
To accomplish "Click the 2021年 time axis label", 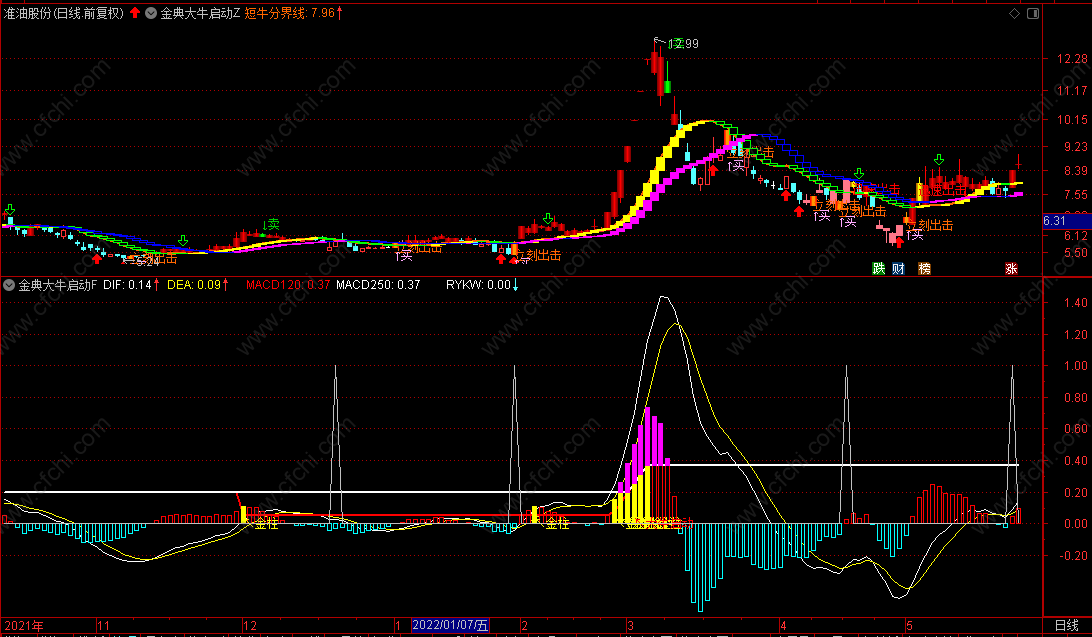I will (x=24, y=626).
